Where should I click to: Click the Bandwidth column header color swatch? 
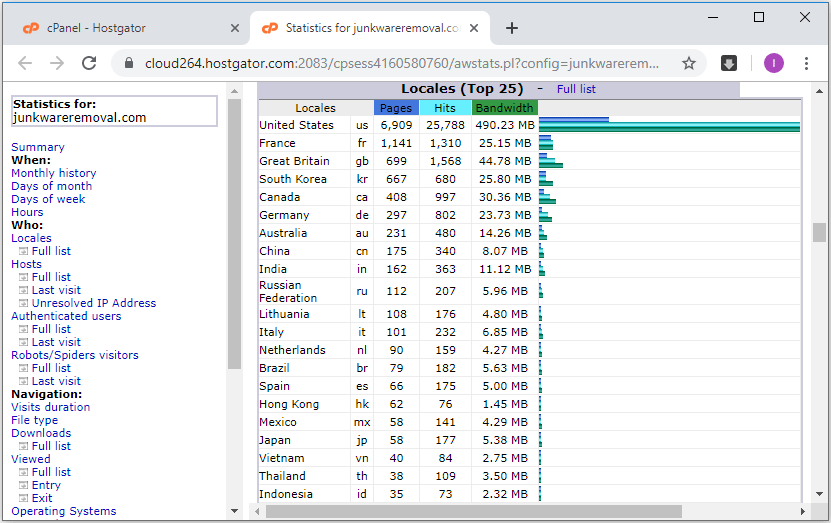click(x=505, y=108)
